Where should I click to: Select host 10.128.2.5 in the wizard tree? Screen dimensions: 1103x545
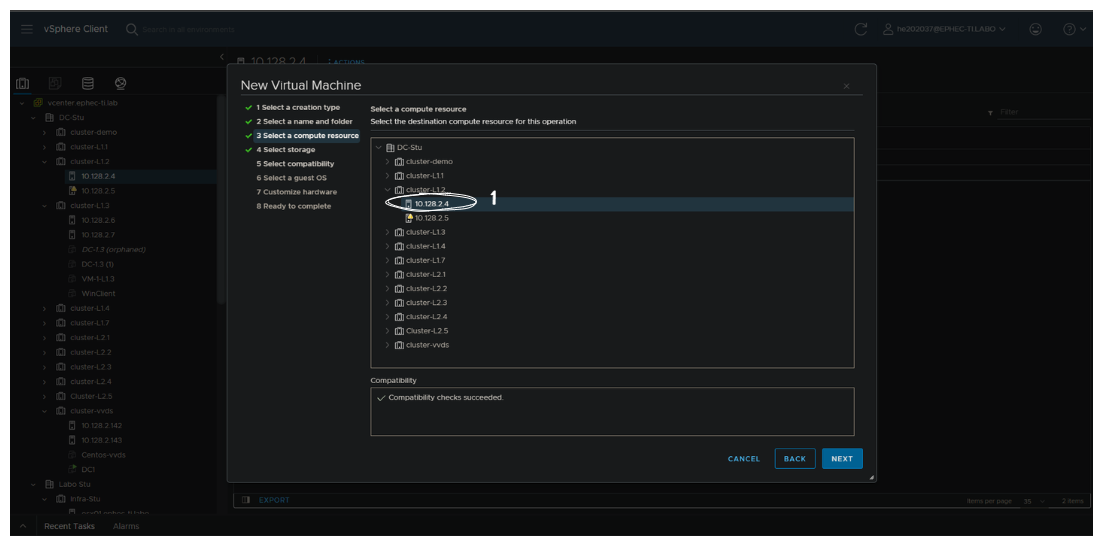coord(431,218)
